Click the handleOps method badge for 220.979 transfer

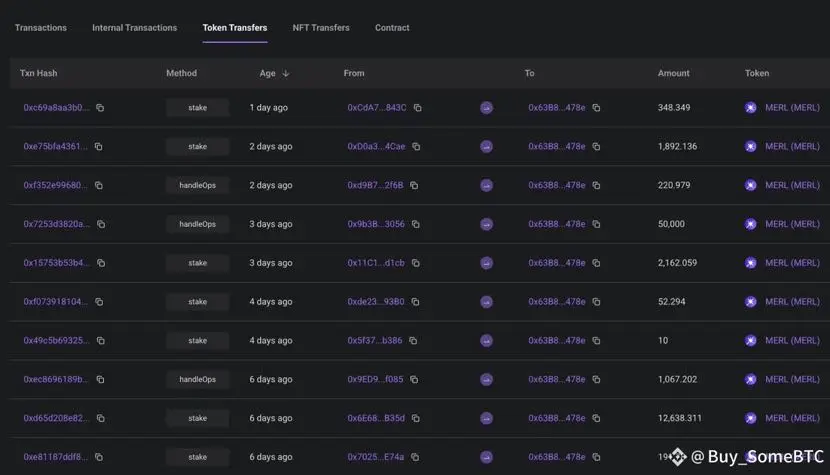coord(197,186)
